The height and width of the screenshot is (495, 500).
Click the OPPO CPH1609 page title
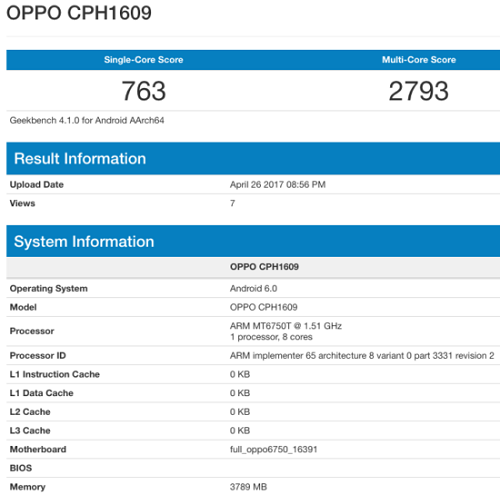[79, 13]
